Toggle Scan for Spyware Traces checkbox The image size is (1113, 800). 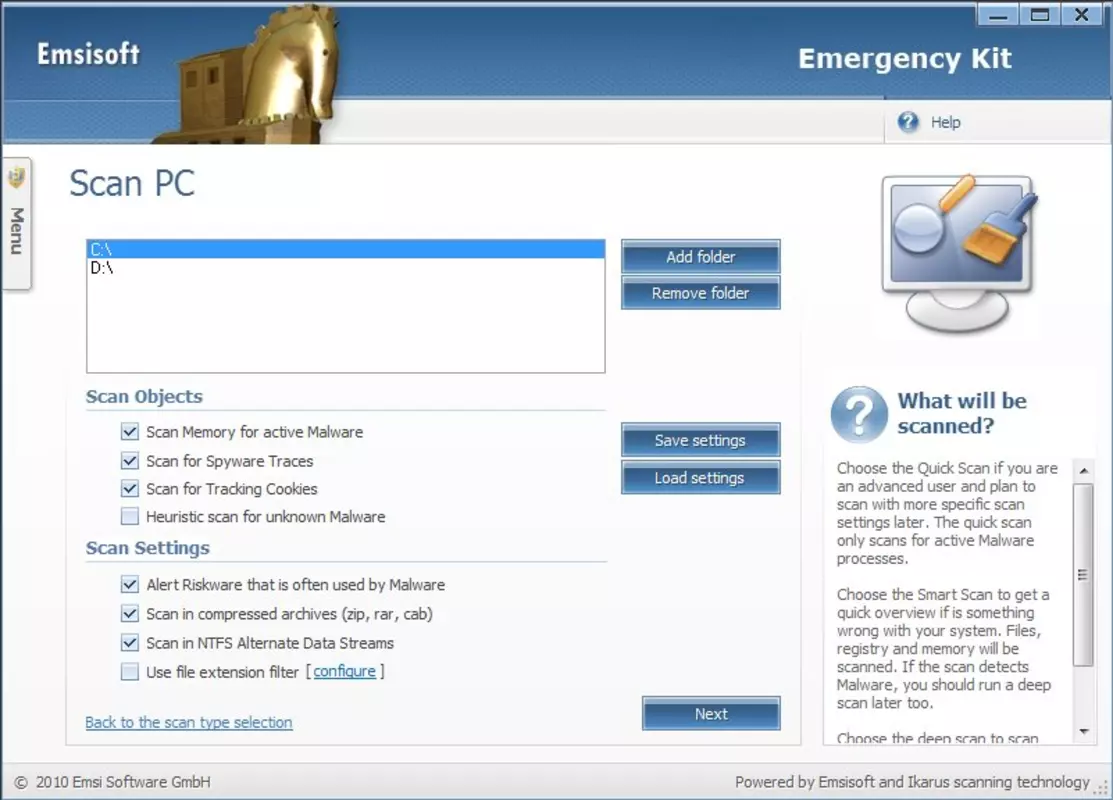pos(129,461)
